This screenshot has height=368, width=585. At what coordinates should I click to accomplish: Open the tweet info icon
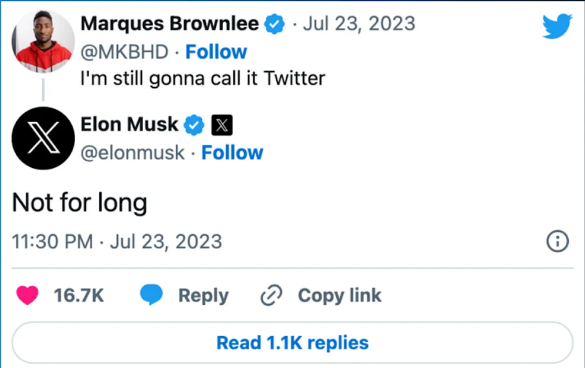[x=558, y=241]
